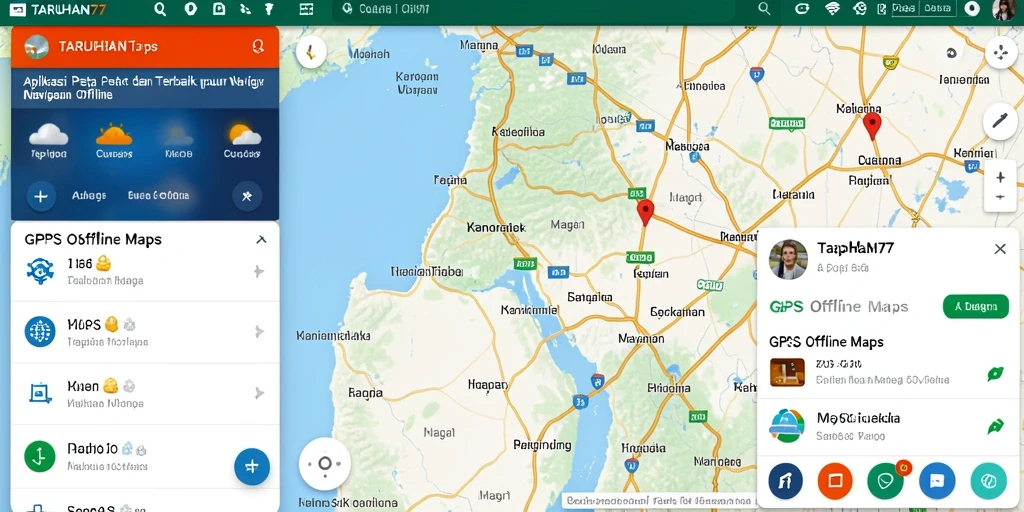Click the red map pin at upper right of map
This screenshot has width=1024, height=512.
point(872,126)
